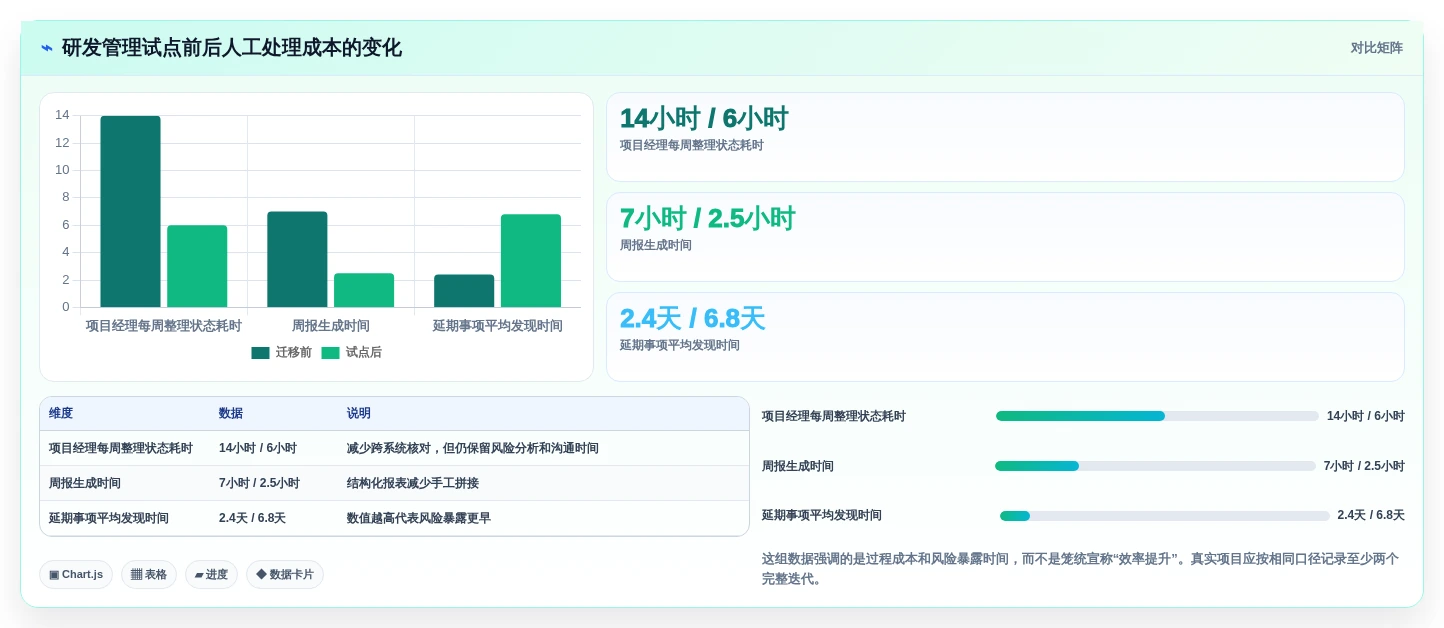Click the 14小时 / 6小时 data card value
This screenshot has height=628, width=1444.
click(x=704, y=119)
